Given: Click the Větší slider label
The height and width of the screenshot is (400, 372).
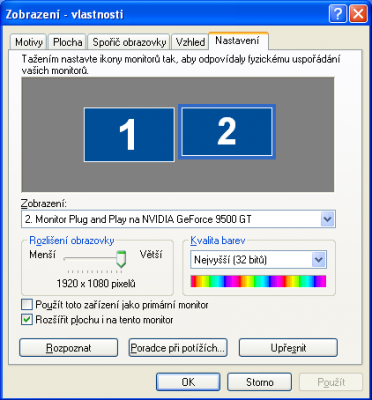Looking at the screenshot, I should point(151,255).
